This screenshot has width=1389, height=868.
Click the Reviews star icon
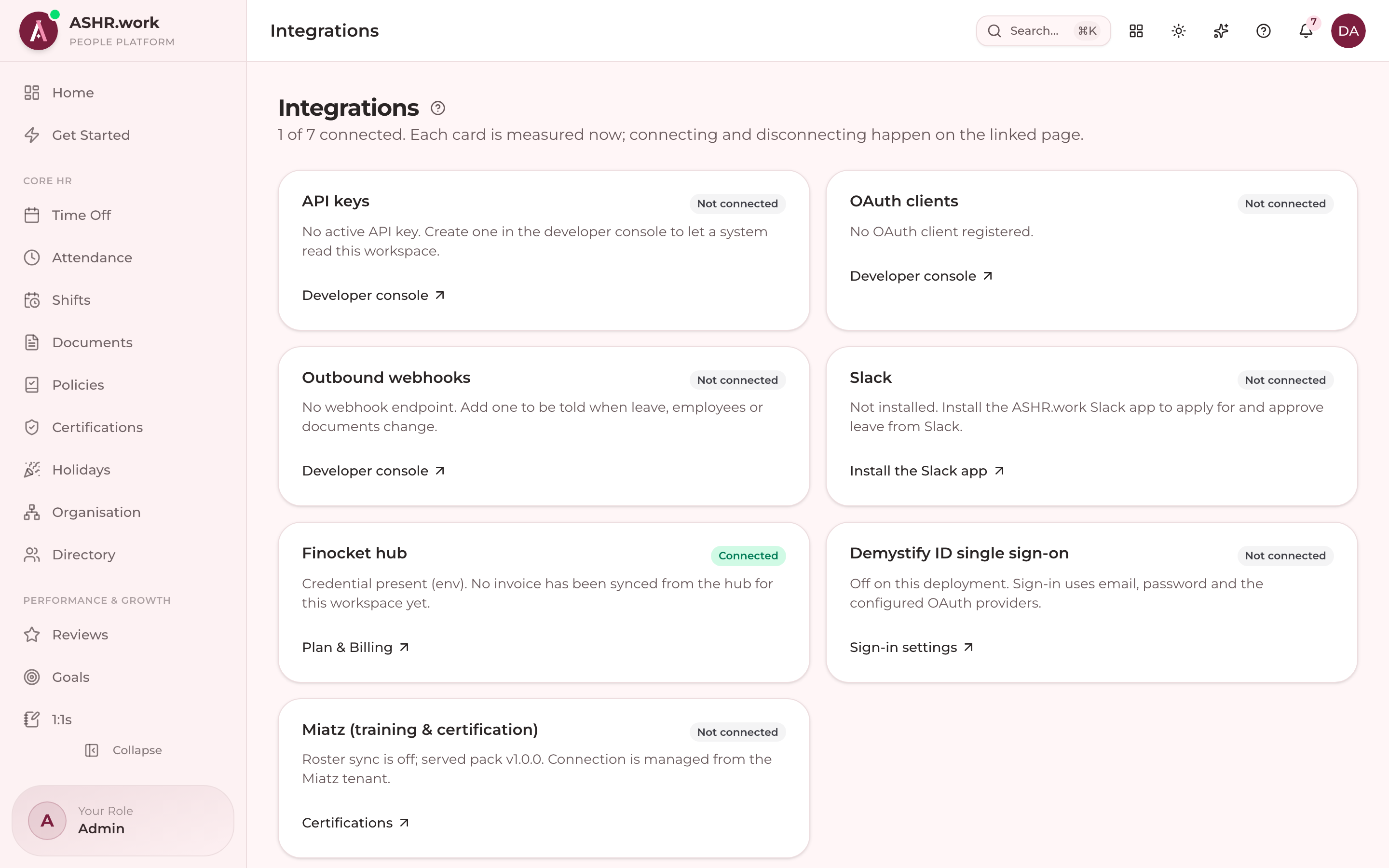(x=31, y=635)
